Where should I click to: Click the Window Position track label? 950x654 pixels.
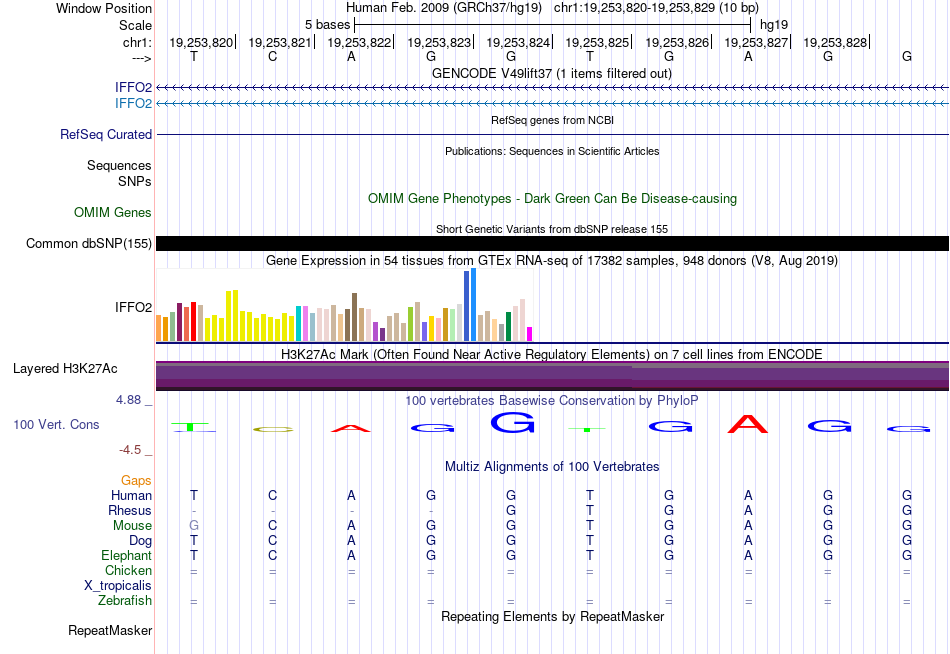pos(104,8)
